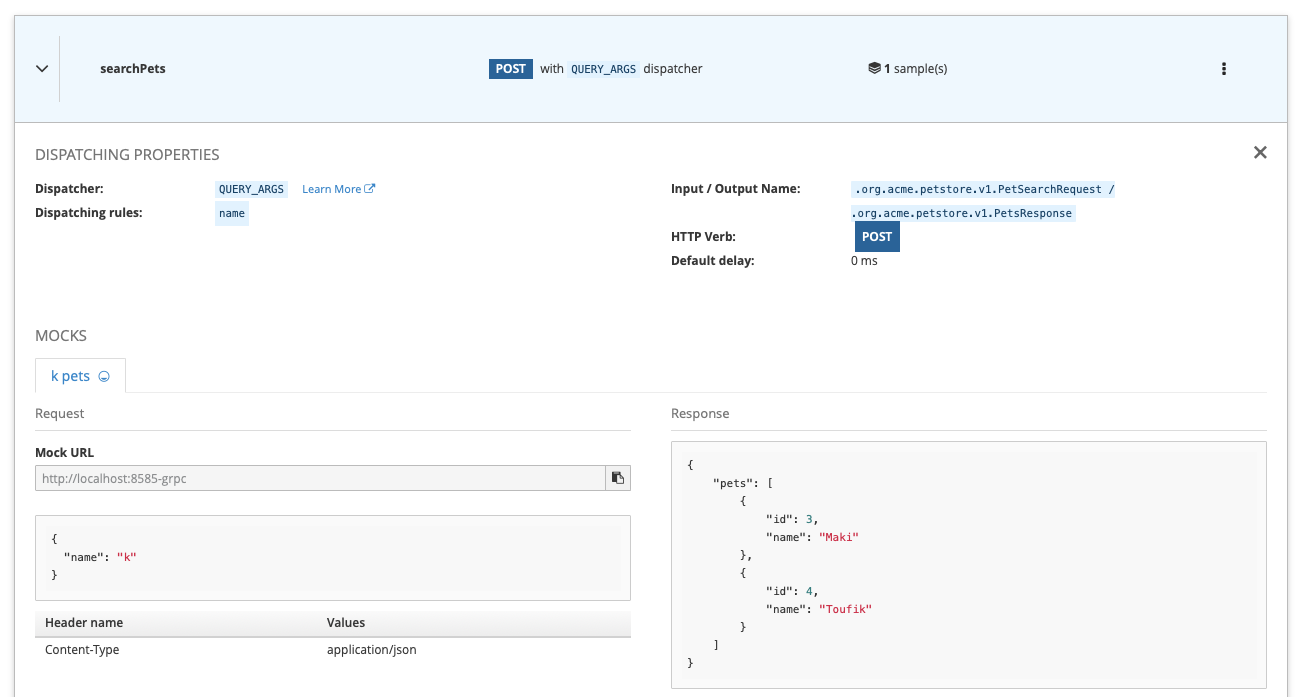Open the Learn More external link icon
1299x697 pixels.
[370, 189]
